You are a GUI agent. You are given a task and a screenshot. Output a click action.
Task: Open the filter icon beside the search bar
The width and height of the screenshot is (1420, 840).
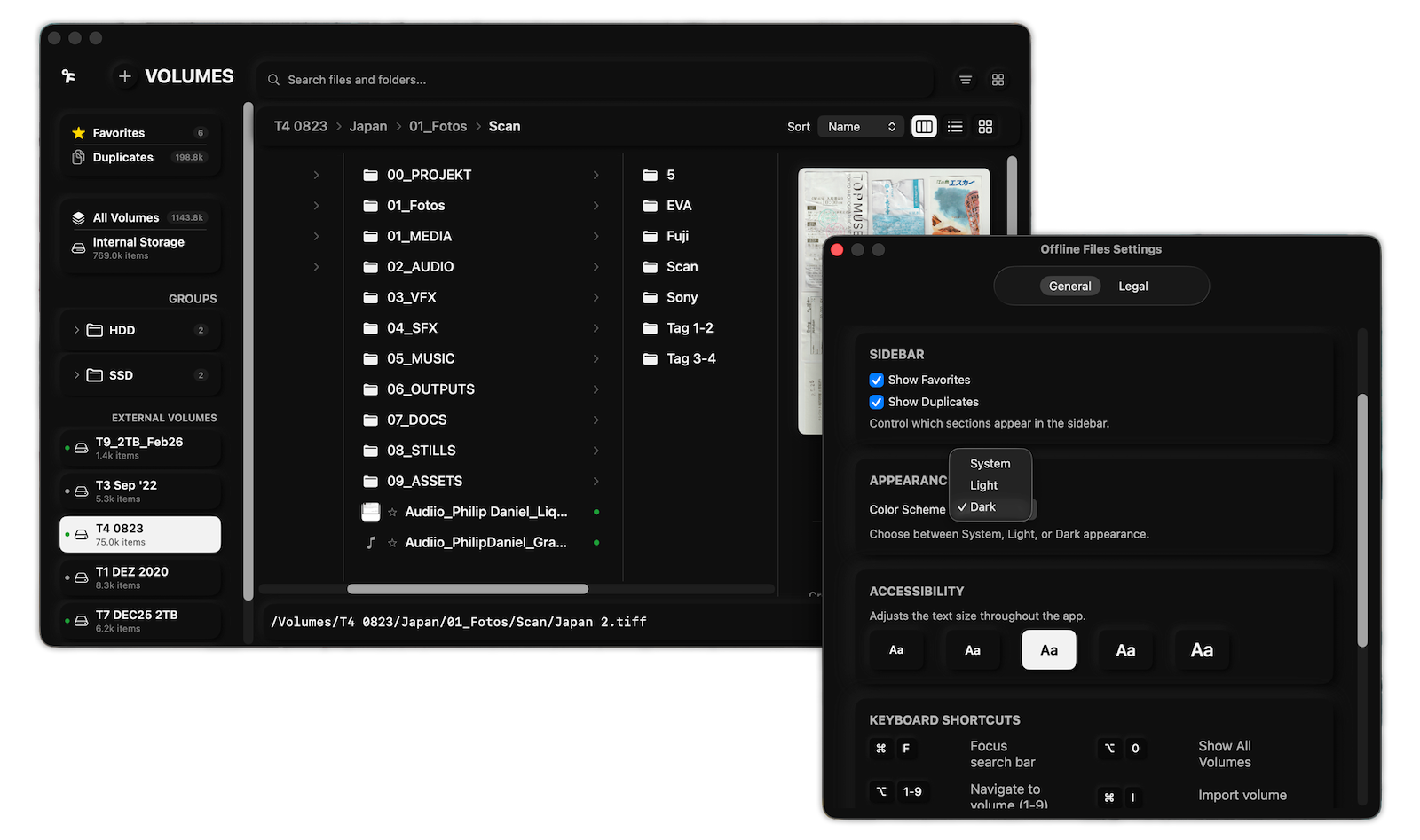(x=965, y=80)
